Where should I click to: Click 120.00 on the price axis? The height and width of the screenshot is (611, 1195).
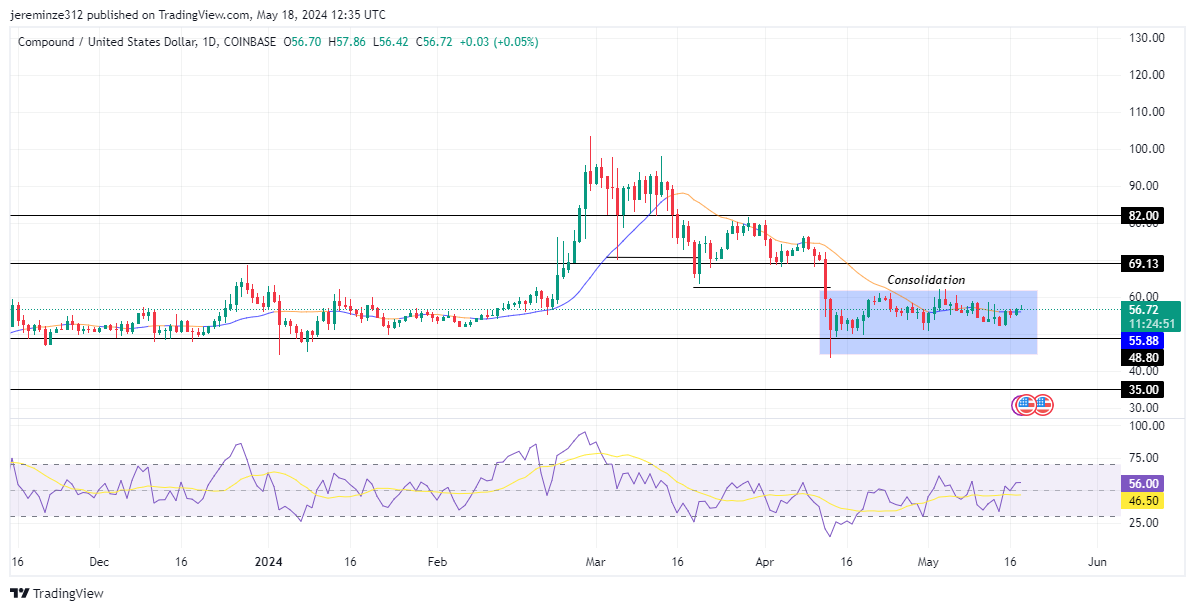(x=1146, y=75)
